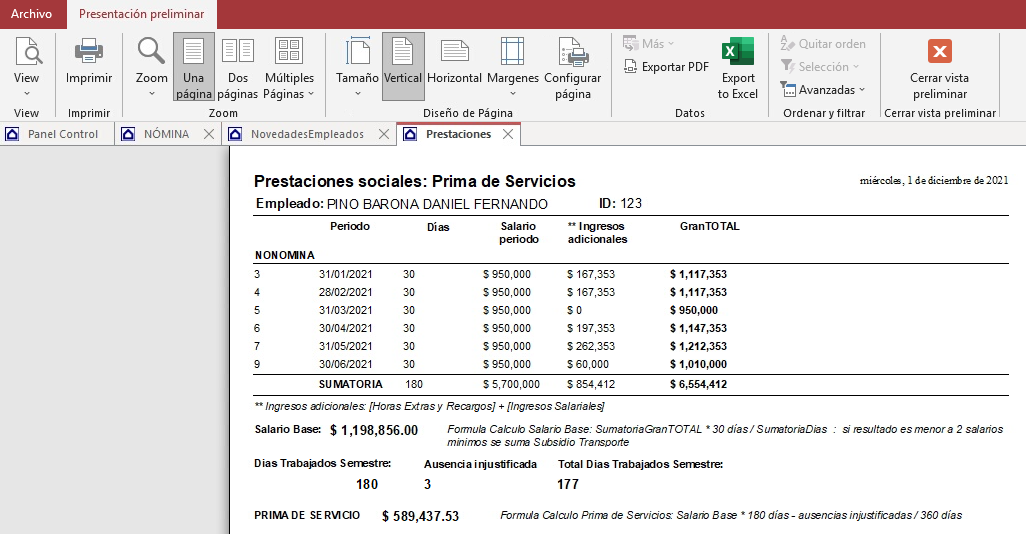1026x534 pixels.
Task: Click the Cerrar vista preliminar icon
Action: tap(939, 52)
